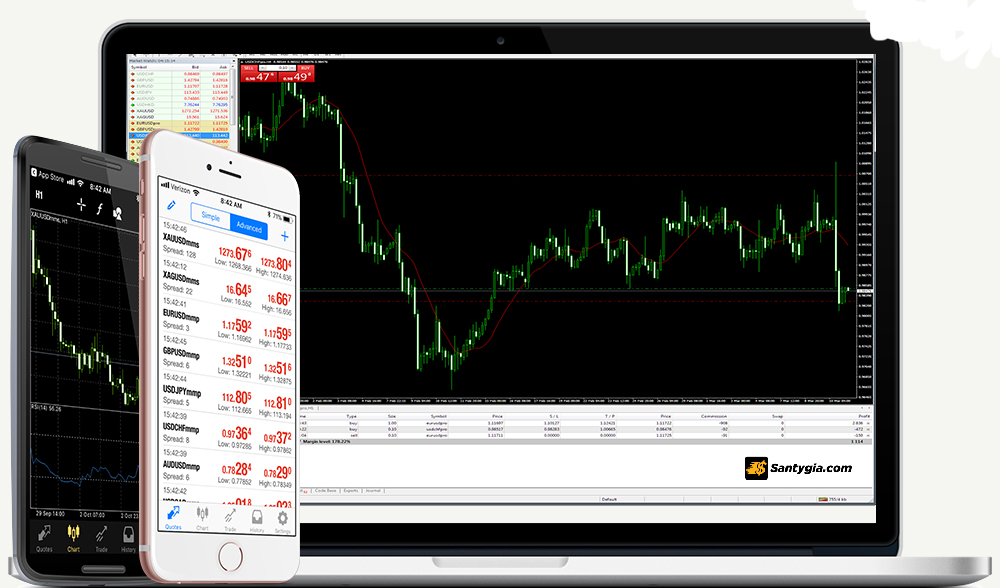Switch quotes view to Advanced
The height and width of the screenshot is (588, 1000).
[248, 228]
